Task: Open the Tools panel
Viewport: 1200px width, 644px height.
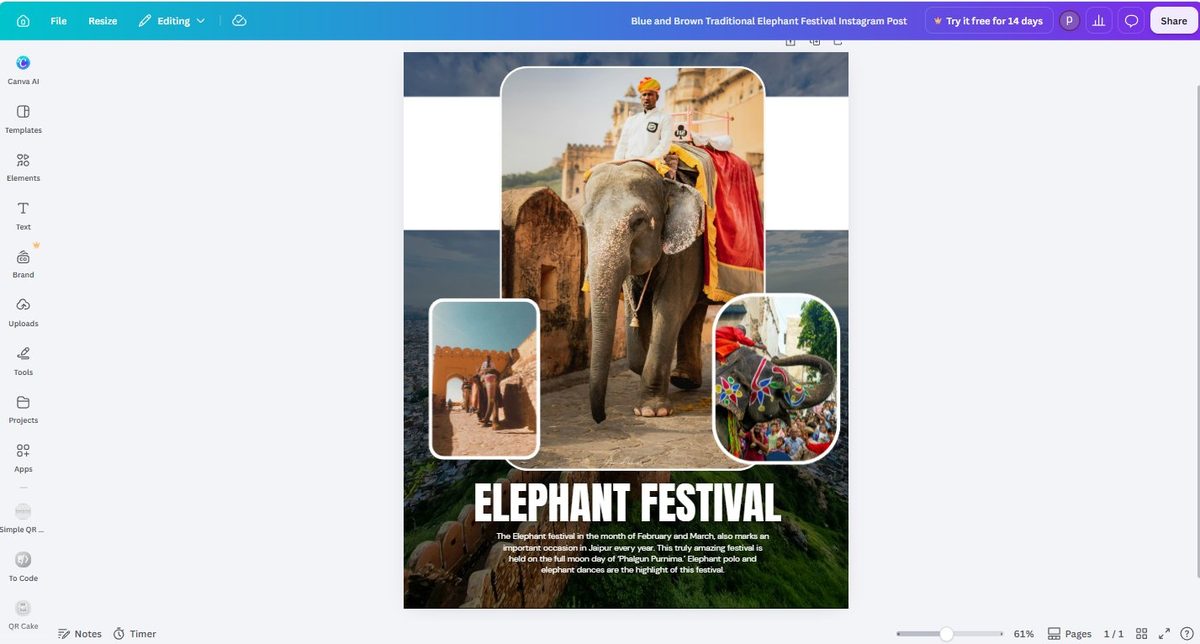Action: [23, 361]
